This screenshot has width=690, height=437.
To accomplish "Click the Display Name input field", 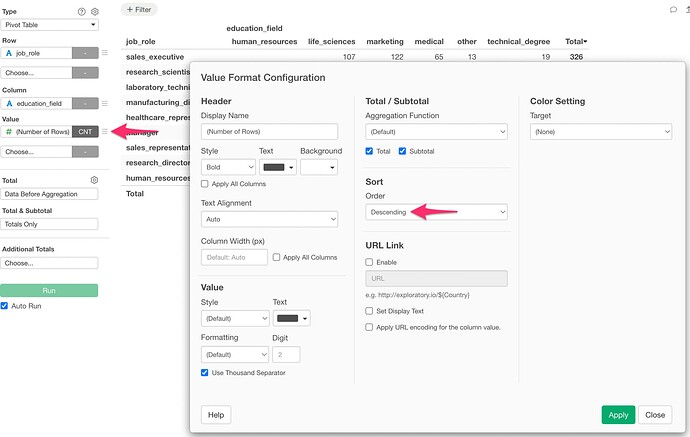I will coord(269,132).
